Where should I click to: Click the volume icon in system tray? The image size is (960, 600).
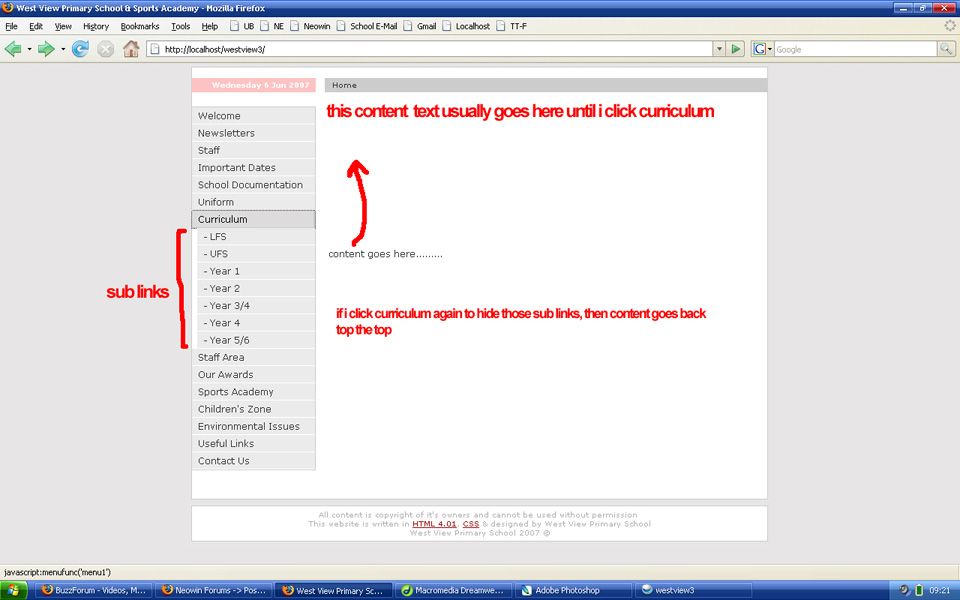pos(903,590)
